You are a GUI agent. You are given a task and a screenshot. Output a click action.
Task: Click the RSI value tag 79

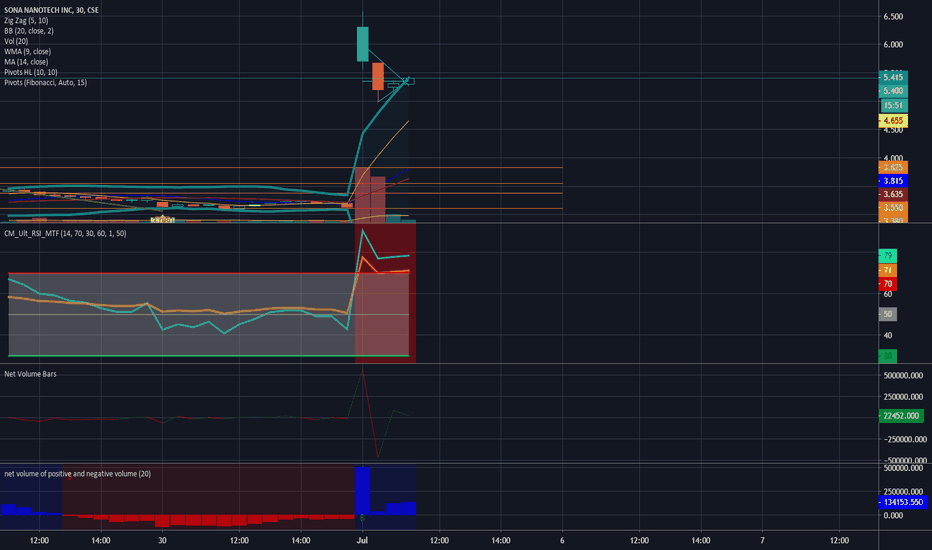coord(887,256)
